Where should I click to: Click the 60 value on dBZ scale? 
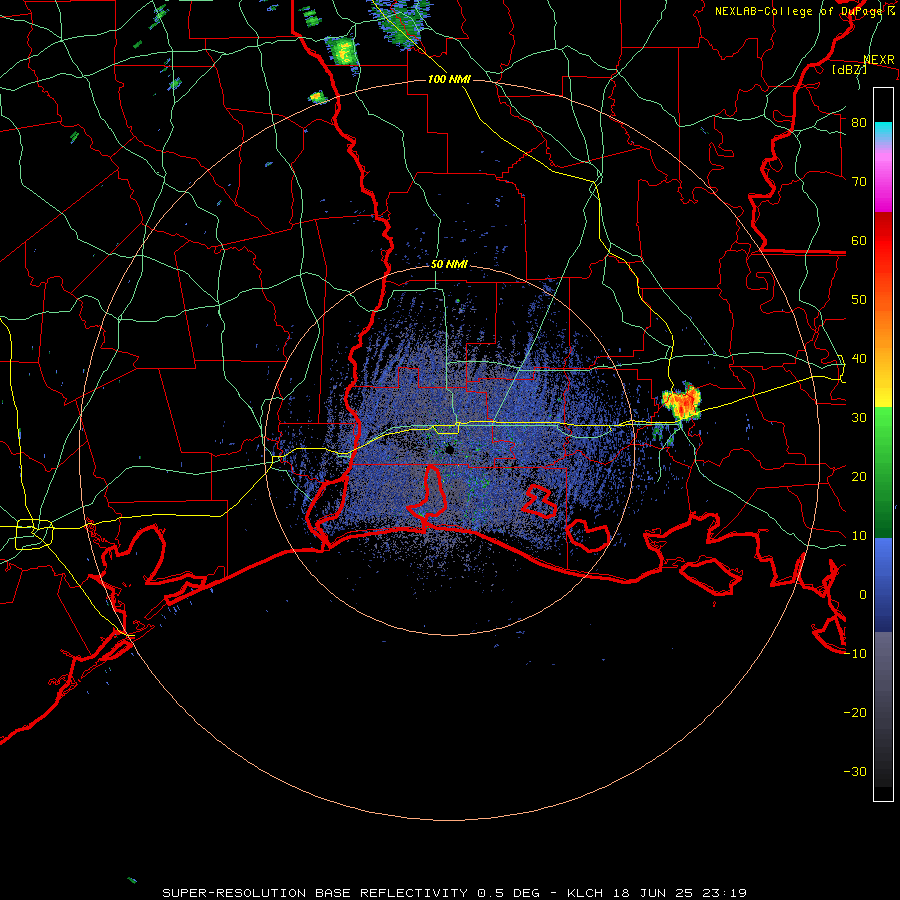859,240
